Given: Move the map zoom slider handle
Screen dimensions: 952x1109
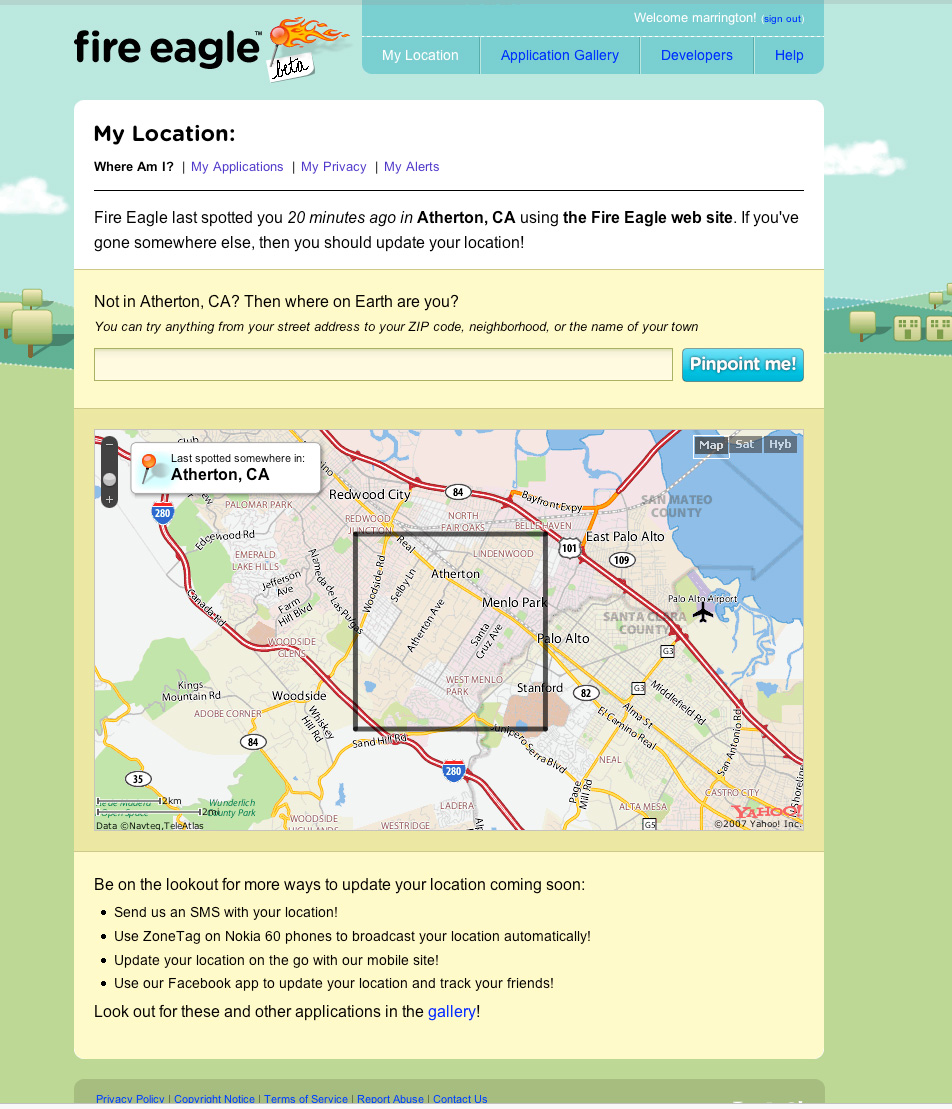Looking at the screenshot, I should pos(110,480).
